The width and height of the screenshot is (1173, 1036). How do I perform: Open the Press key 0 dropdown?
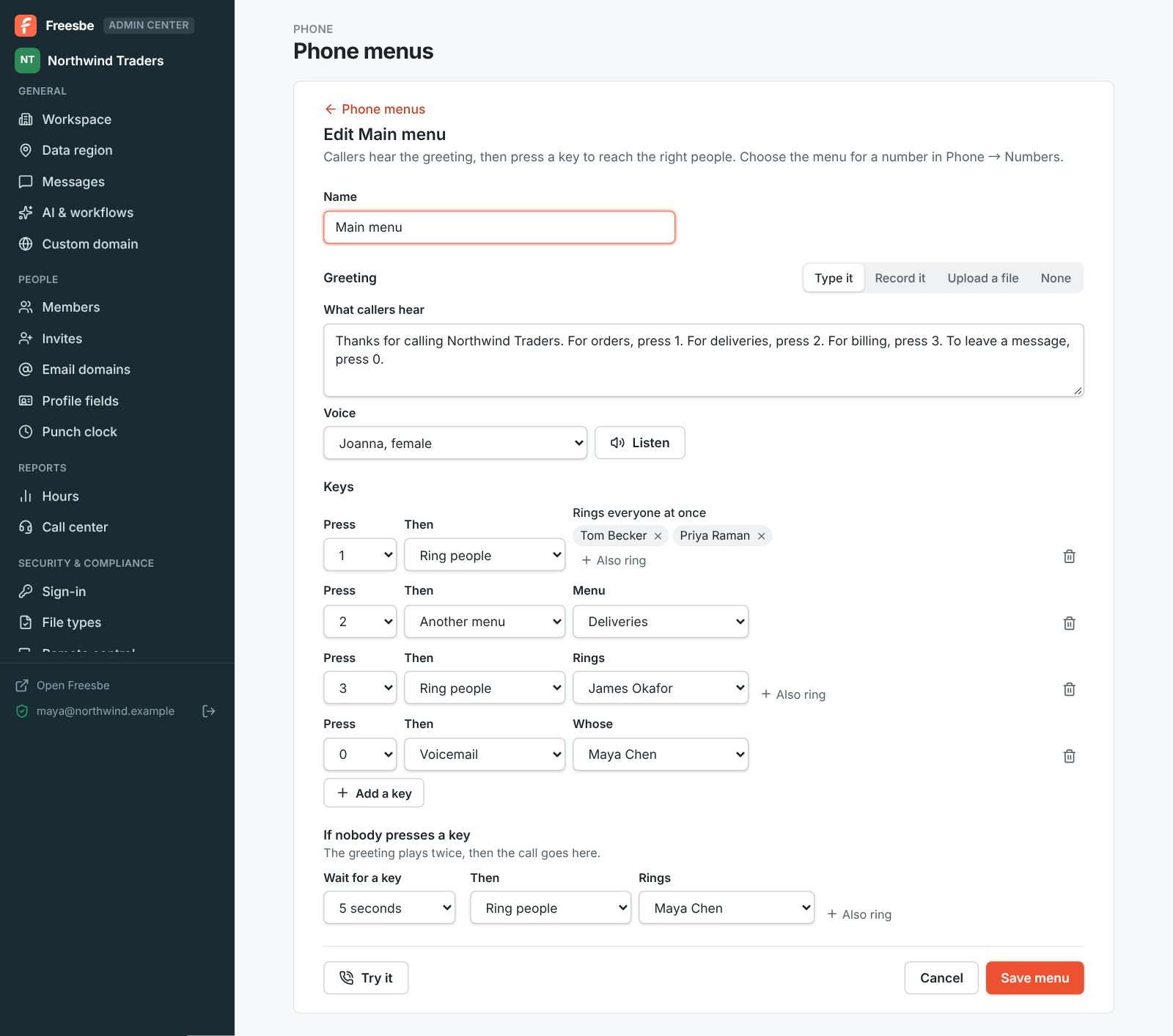click(x=360, y=754)
